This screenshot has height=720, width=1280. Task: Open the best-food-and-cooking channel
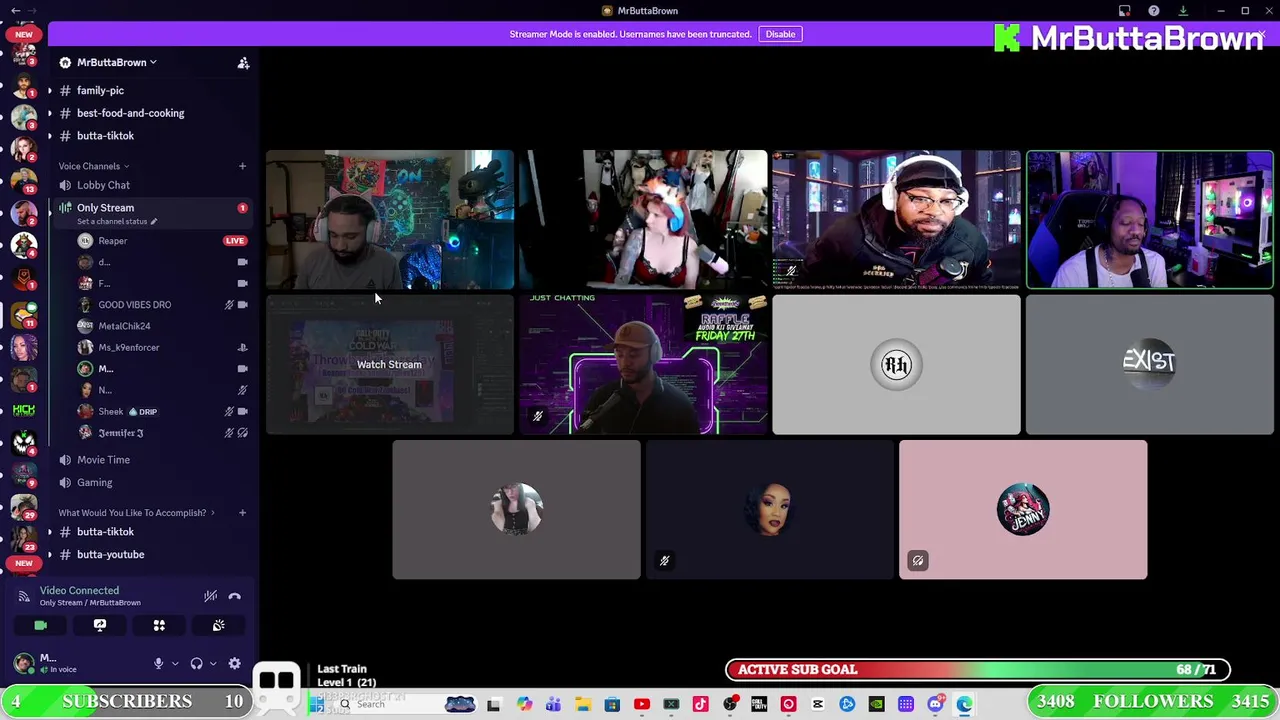click(x=130, y=113)
